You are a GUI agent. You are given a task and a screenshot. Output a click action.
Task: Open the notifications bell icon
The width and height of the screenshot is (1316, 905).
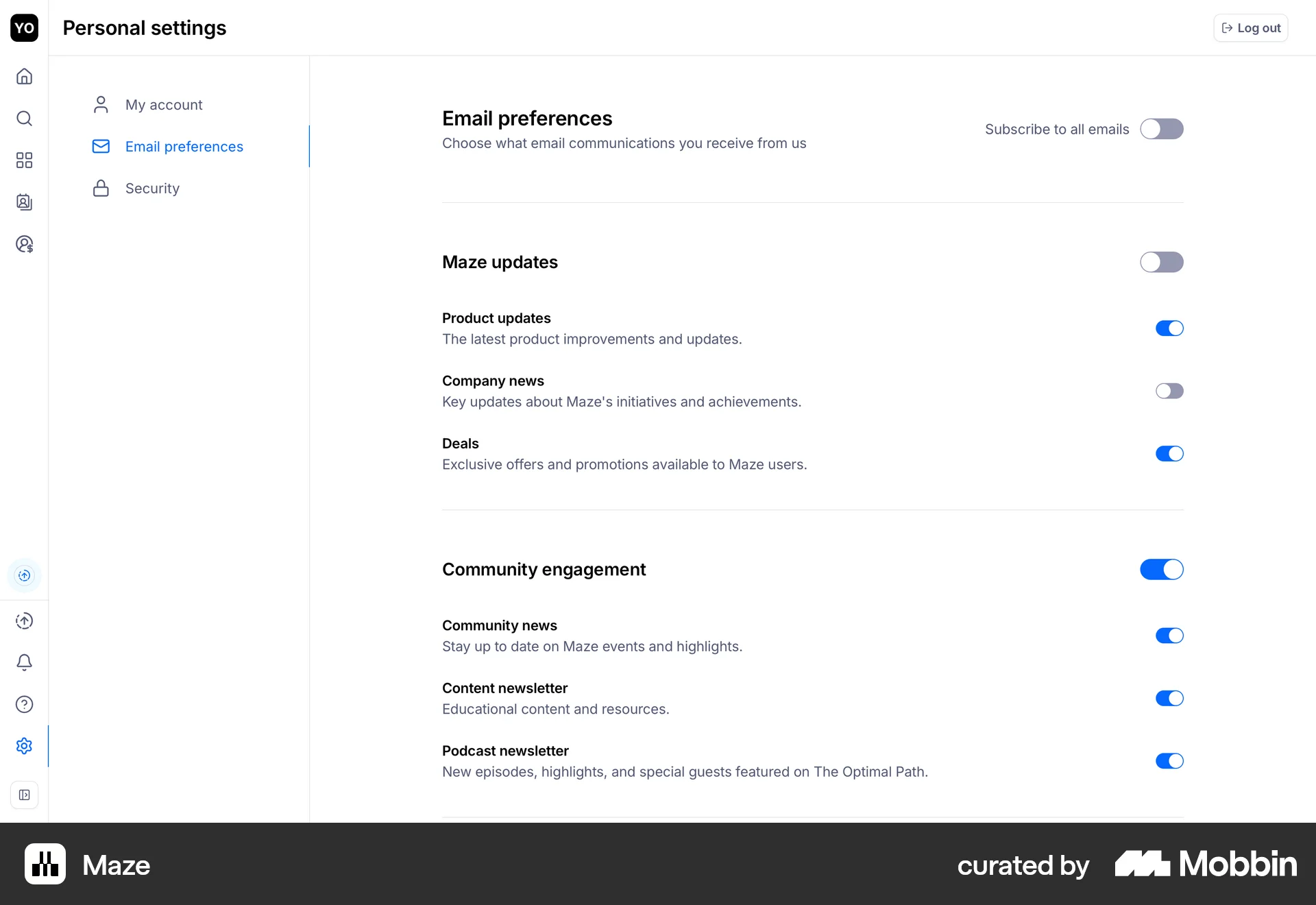(24, 662)
